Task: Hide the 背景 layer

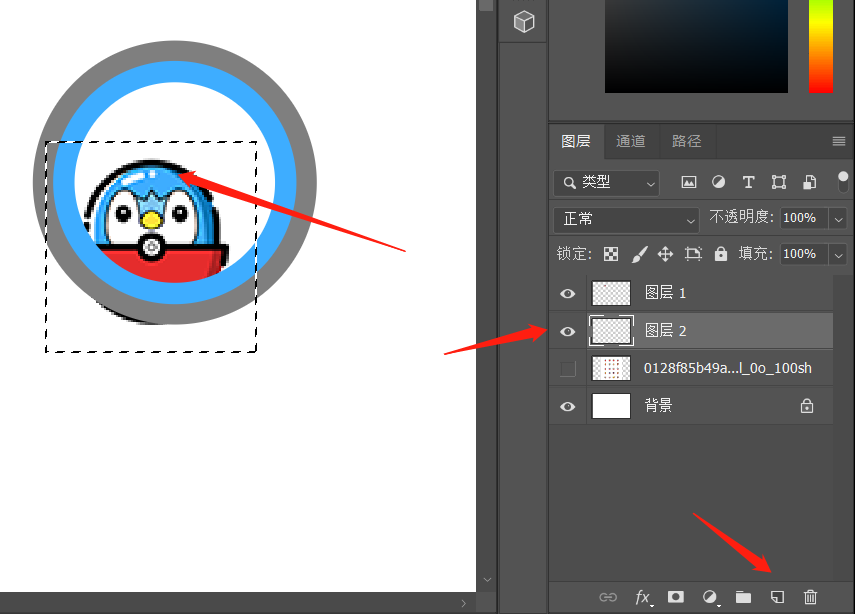Action: 568,407
